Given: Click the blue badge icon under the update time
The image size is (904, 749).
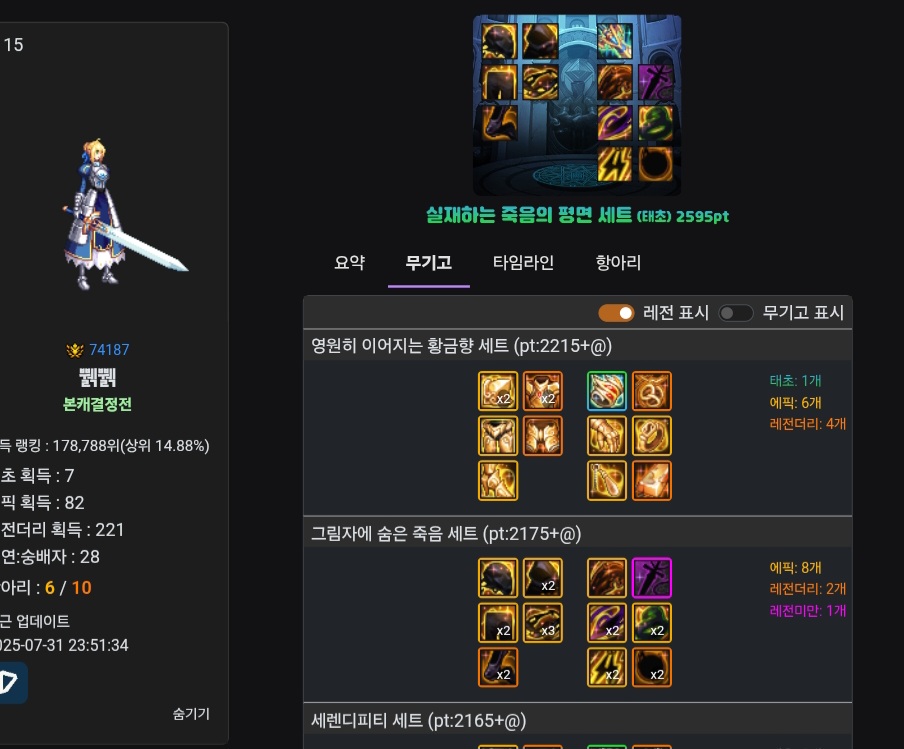Looking at the screenshot, I should point(10,682).
